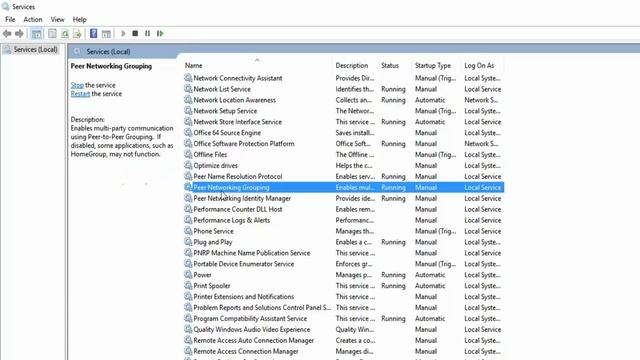Open the blue Help toolbar icon
This screenshot has height=360, width=640.
point(93,33)
